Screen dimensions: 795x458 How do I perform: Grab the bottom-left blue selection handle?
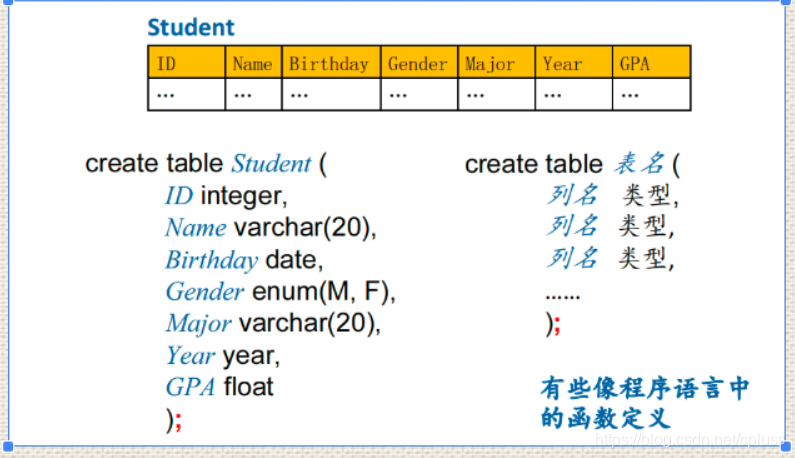click(x=8, y=447)
